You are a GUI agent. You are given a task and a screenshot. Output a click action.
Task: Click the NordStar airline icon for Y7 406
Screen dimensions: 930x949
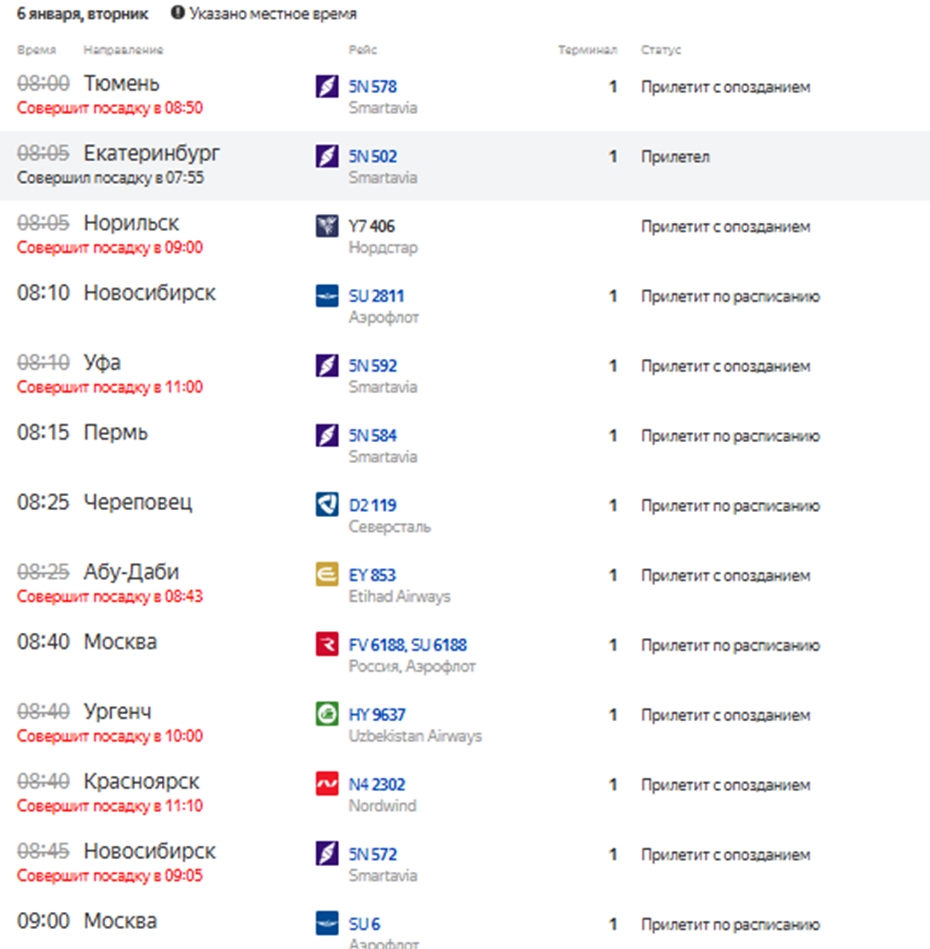[x=327, y=227]
